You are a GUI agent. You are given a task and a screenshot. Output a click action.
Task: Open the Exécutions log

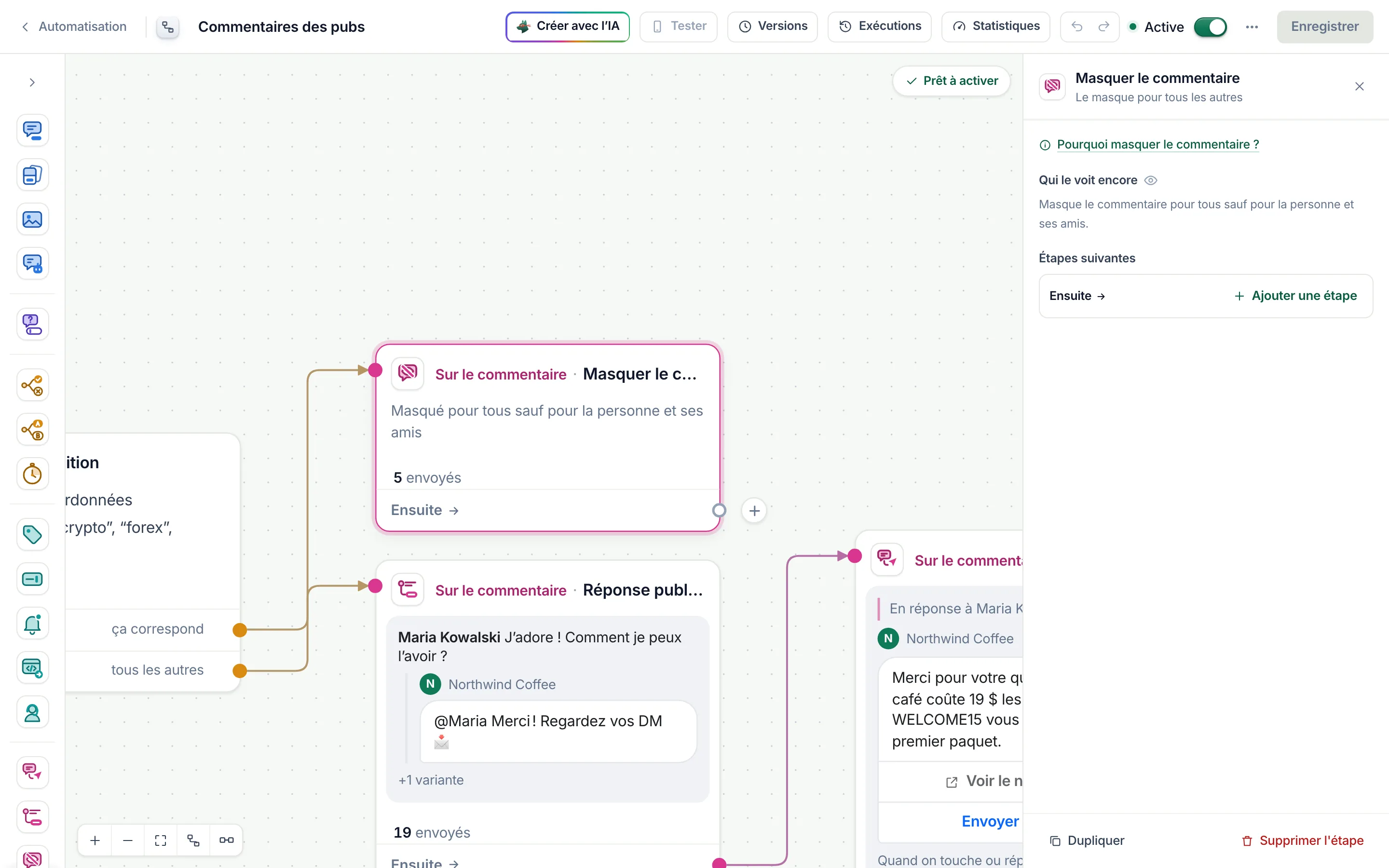(879, 27)
